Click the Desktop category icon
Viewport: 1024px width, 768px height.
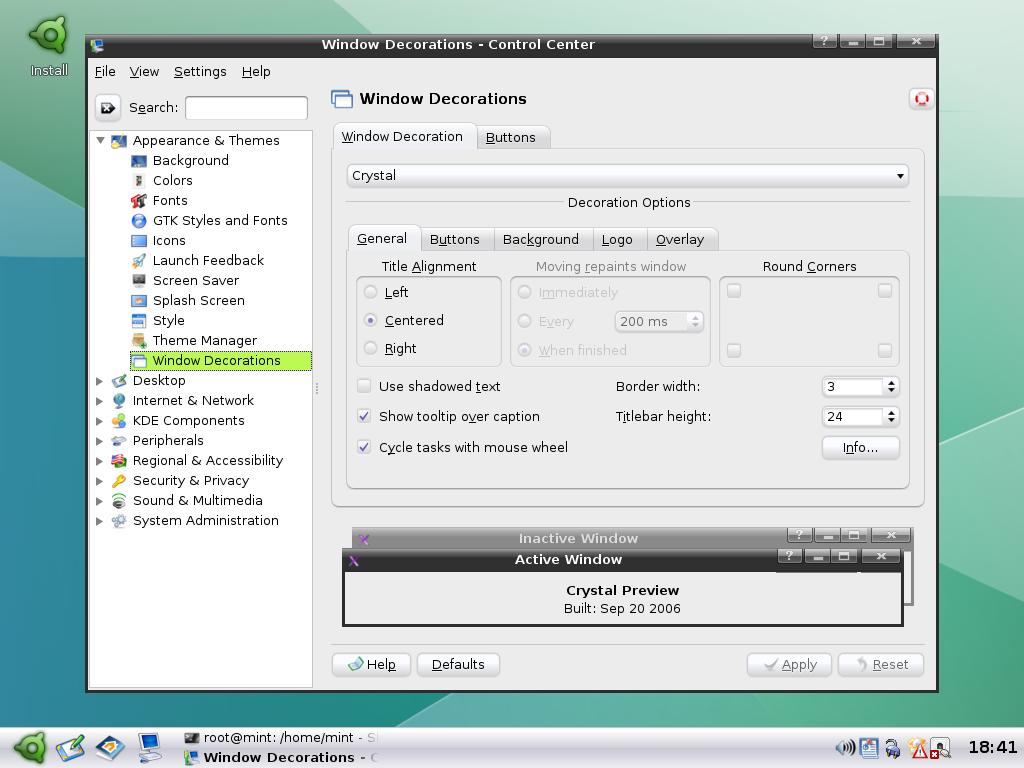[x=119, y=381]
